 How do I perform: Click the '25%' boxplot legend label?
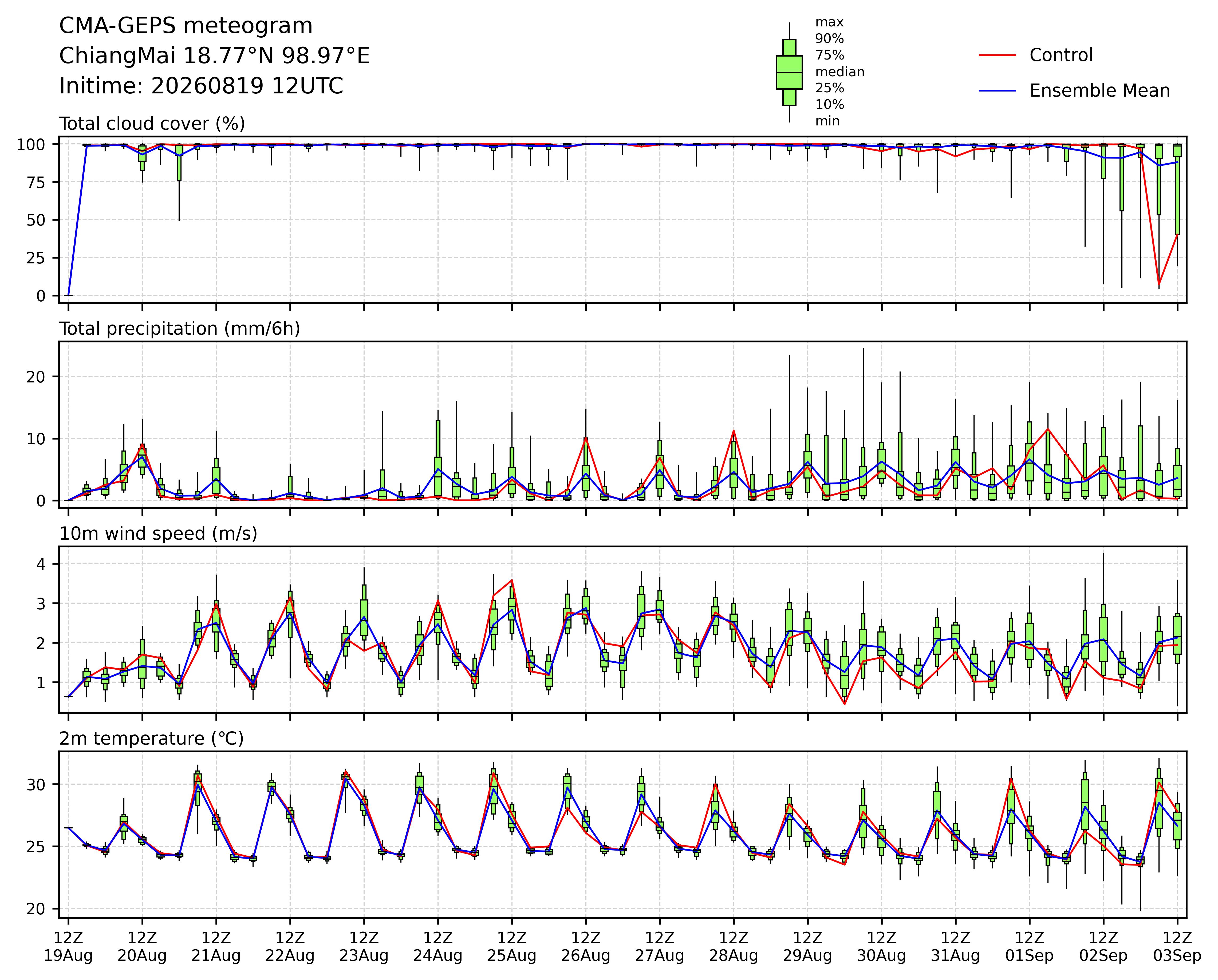coord(829,88)
